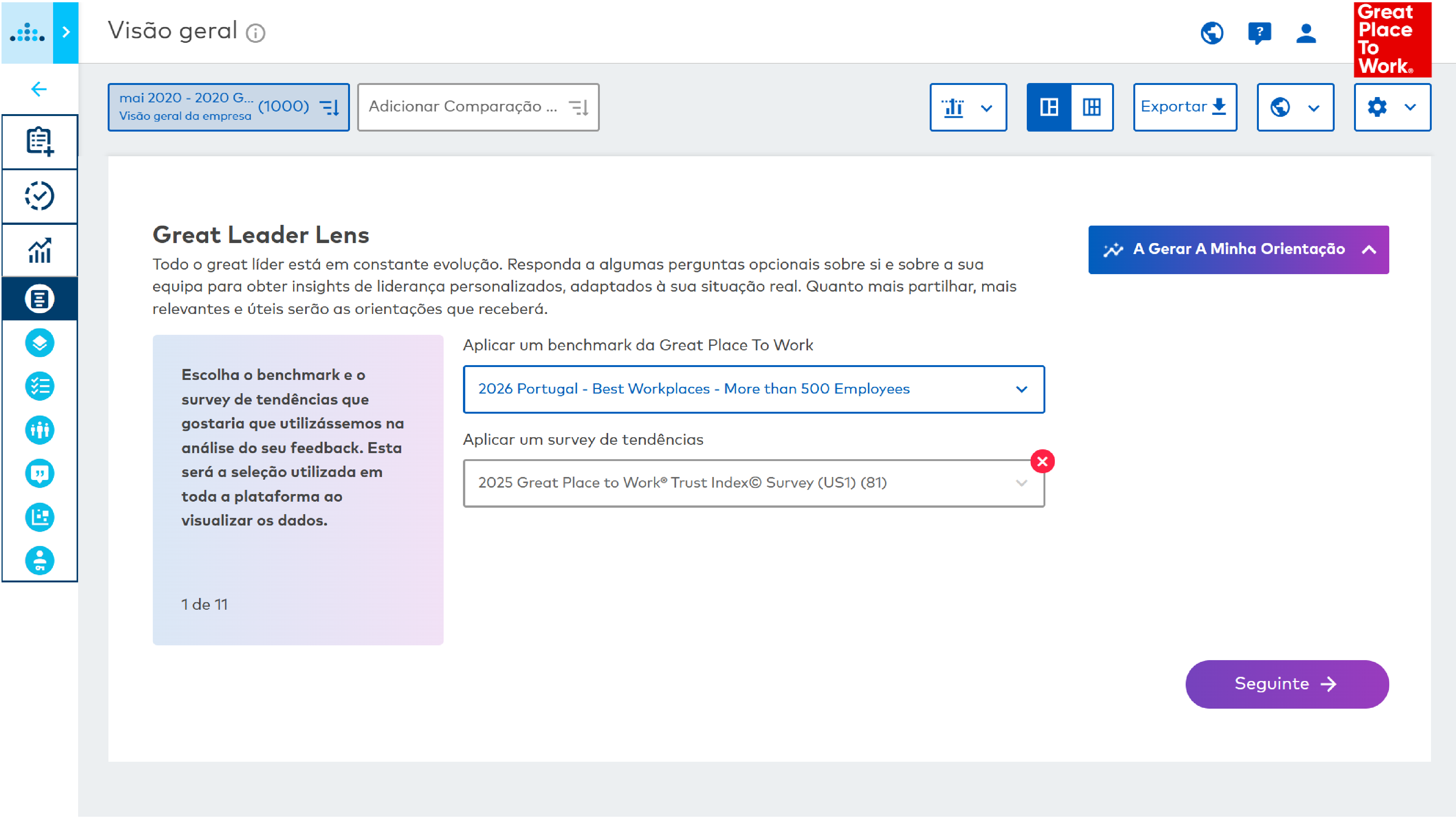The image size is (1456, 819).
Task: Expand the sidebar with the chevron arrow
Action: 66,32
